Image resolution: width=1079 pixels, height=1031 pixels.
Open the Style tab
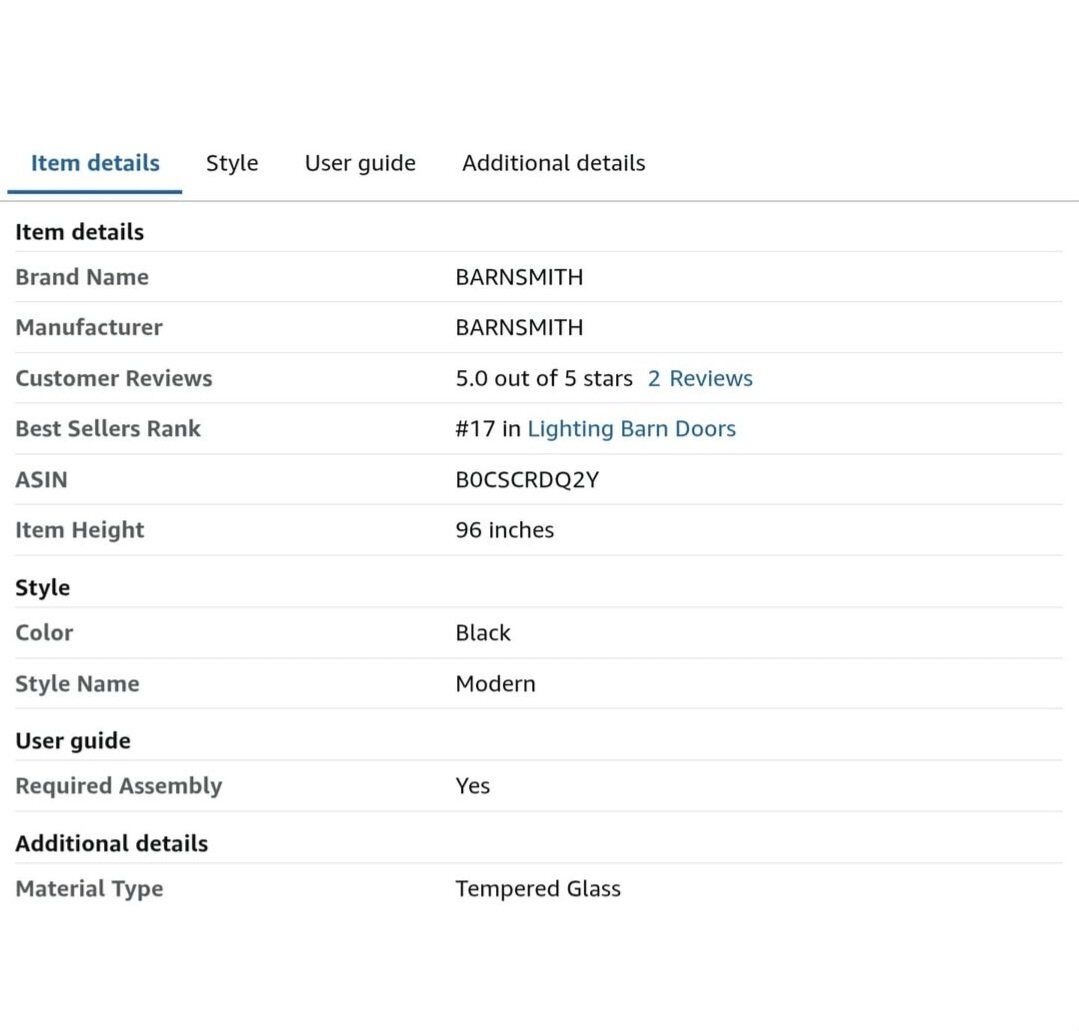[x=232, y=163]
